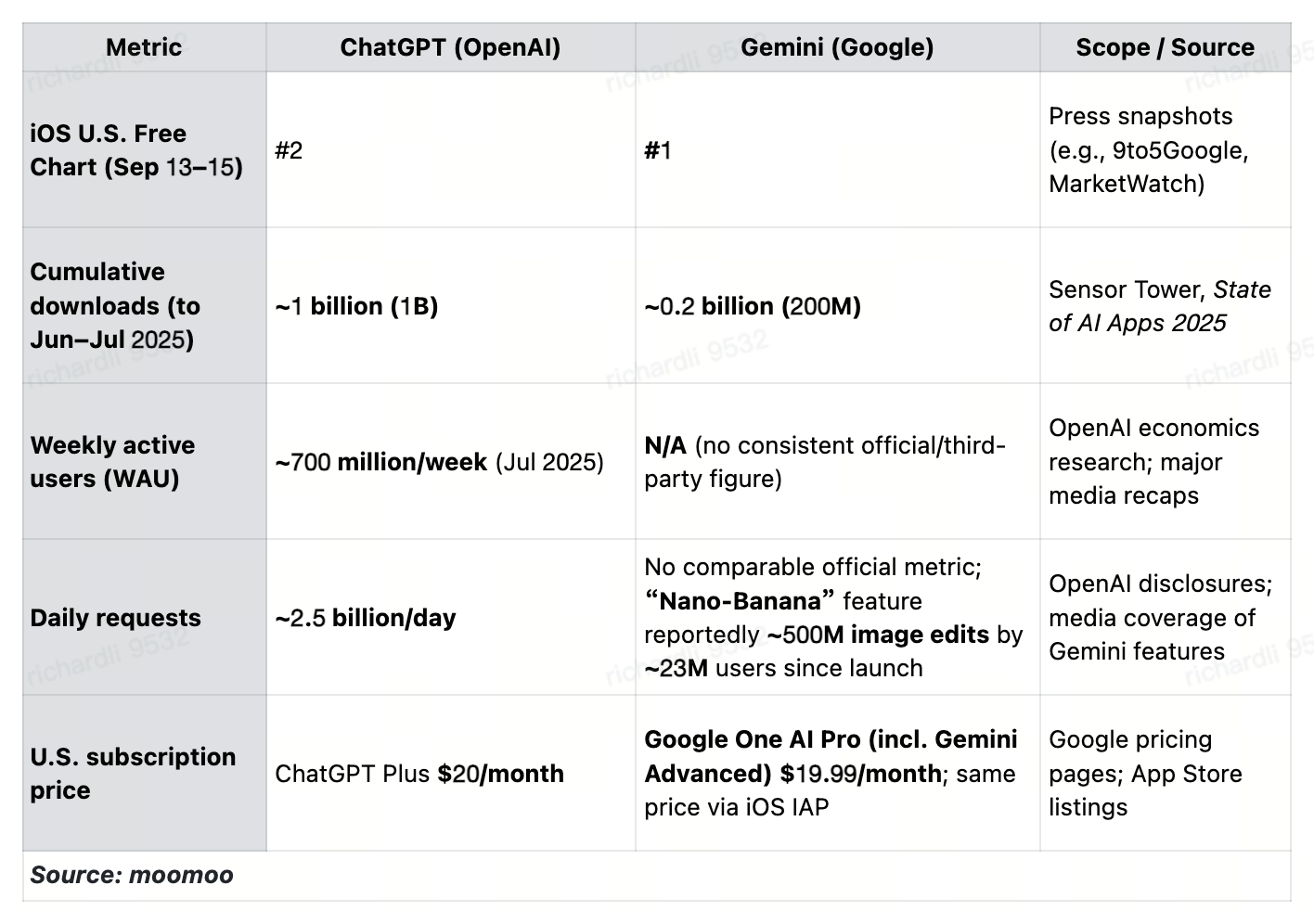Click the Metric column header
The image size is (1314, 924).
[x=144, y=47]
